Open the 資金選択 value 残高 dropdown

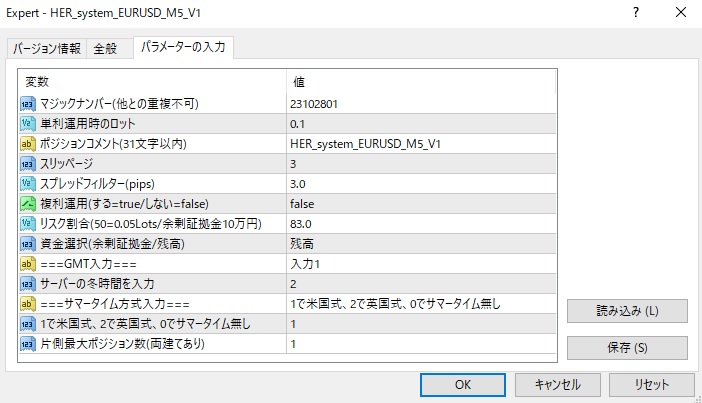[x=420, y=243]
